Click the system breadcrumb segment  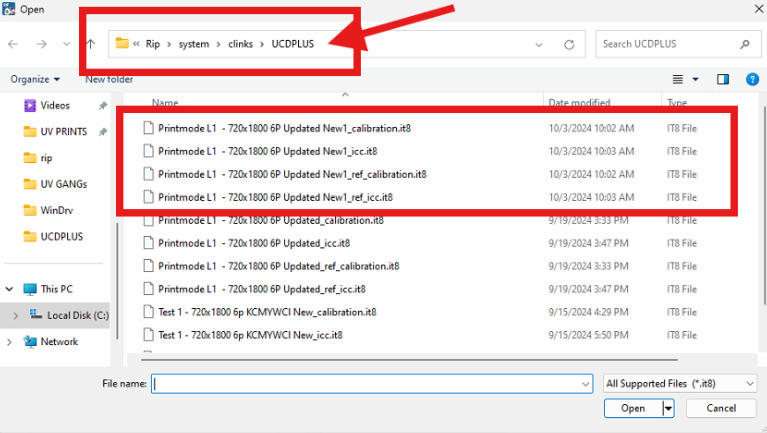click(x=194, y=44)
